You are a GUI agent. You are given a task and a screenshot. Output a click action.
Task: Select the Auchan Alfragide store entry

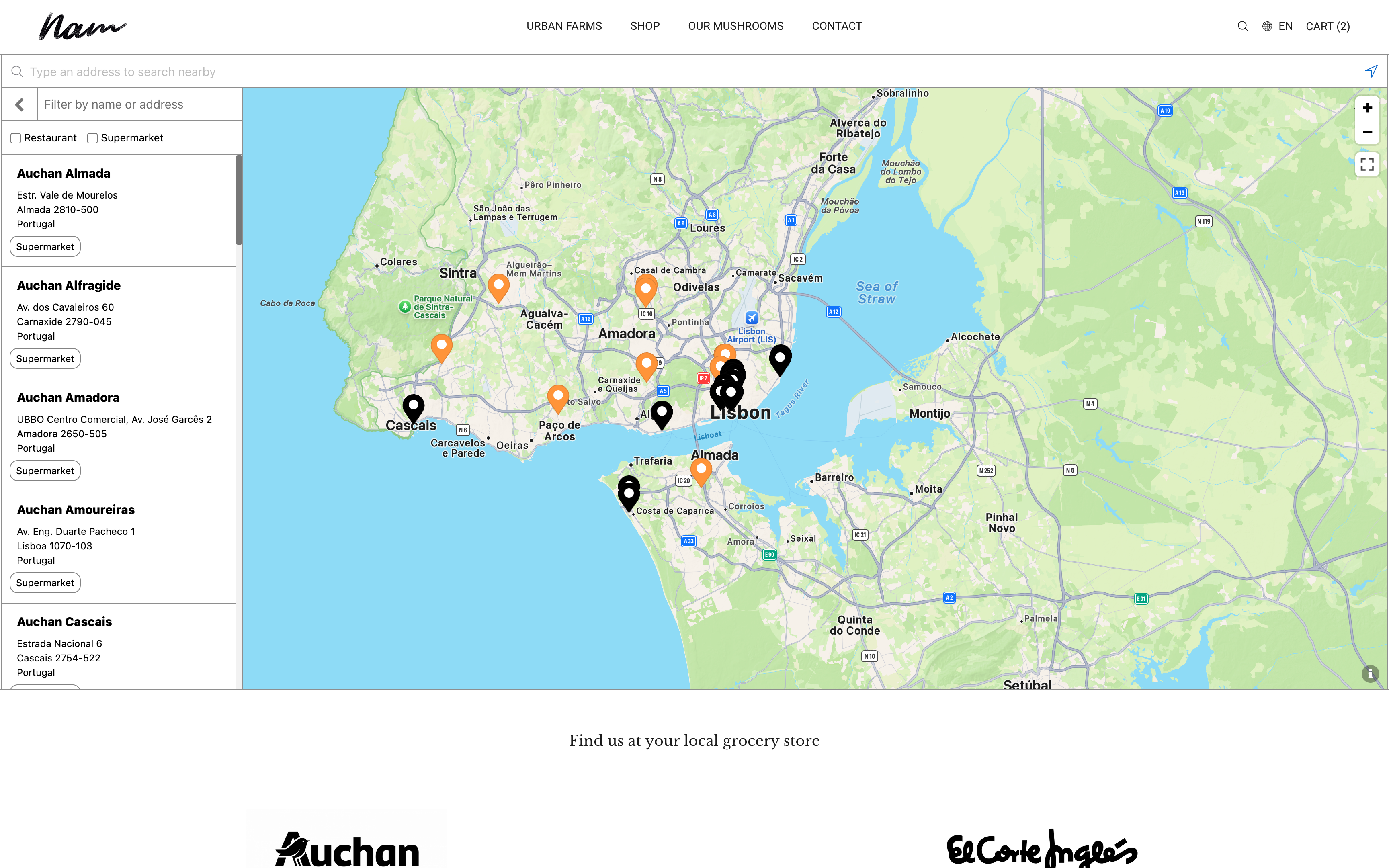click(69, 285)
